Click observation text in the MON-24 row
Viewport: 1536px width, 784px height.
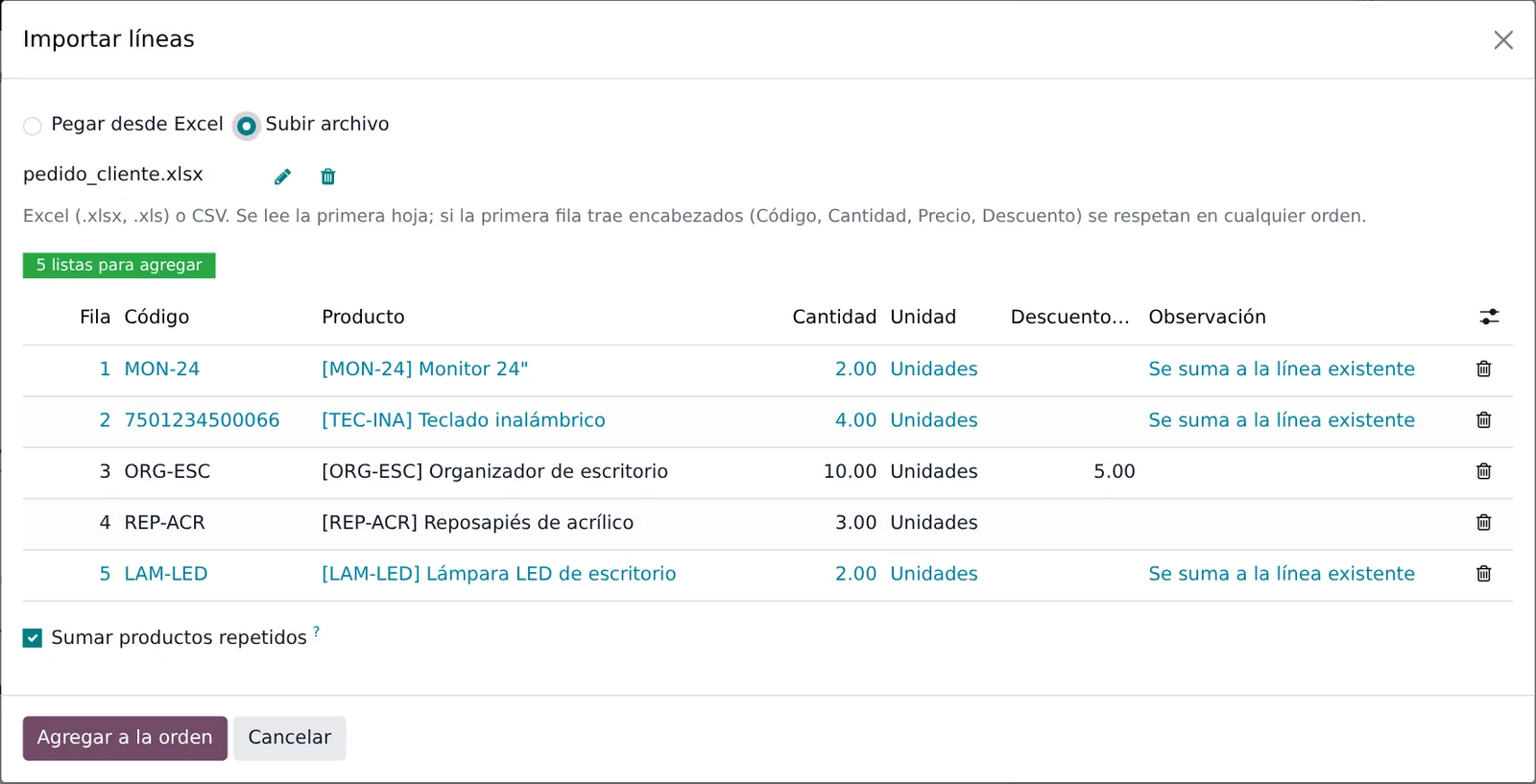(1281, 369)
